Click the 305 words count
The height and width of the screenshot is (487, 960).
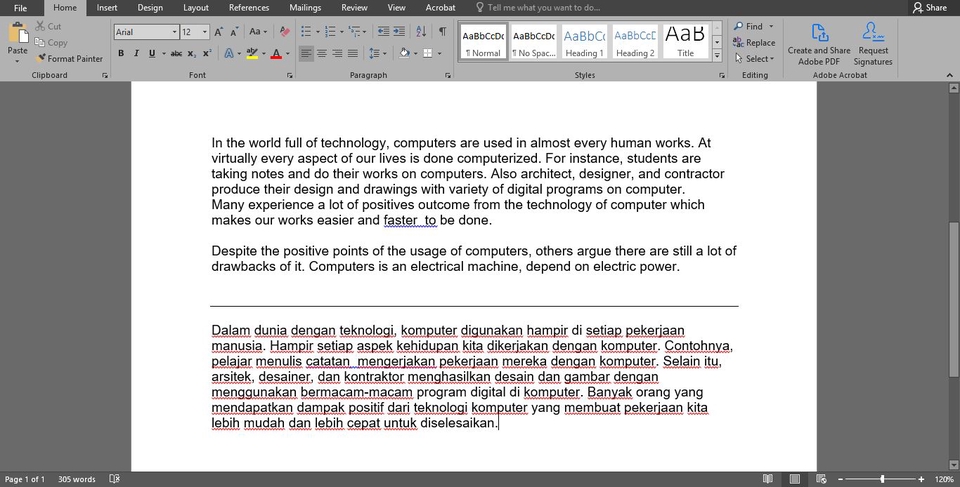(77, 479)
